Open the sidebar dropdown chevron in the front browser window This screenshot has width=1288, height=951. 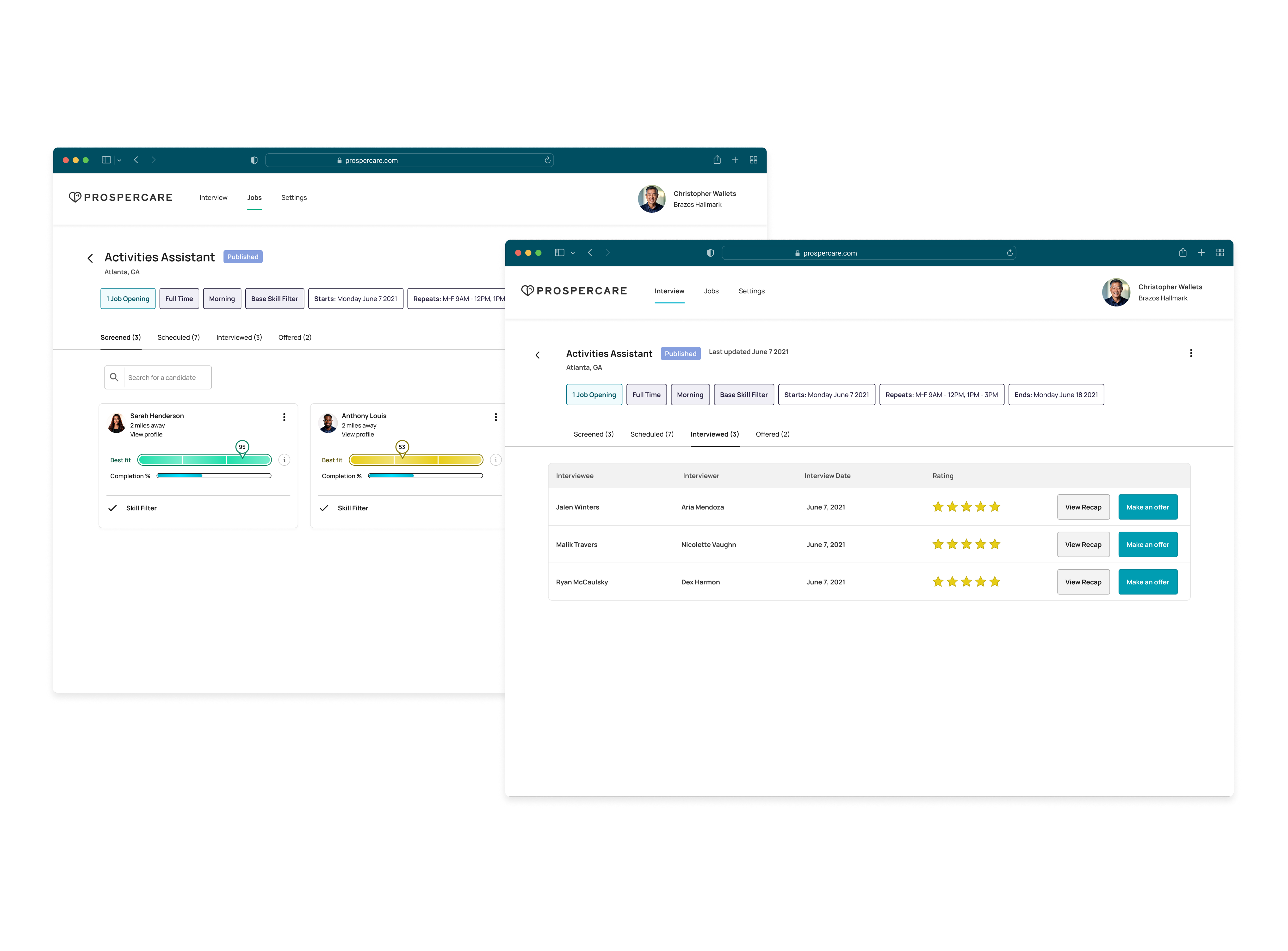coord(573,253)
